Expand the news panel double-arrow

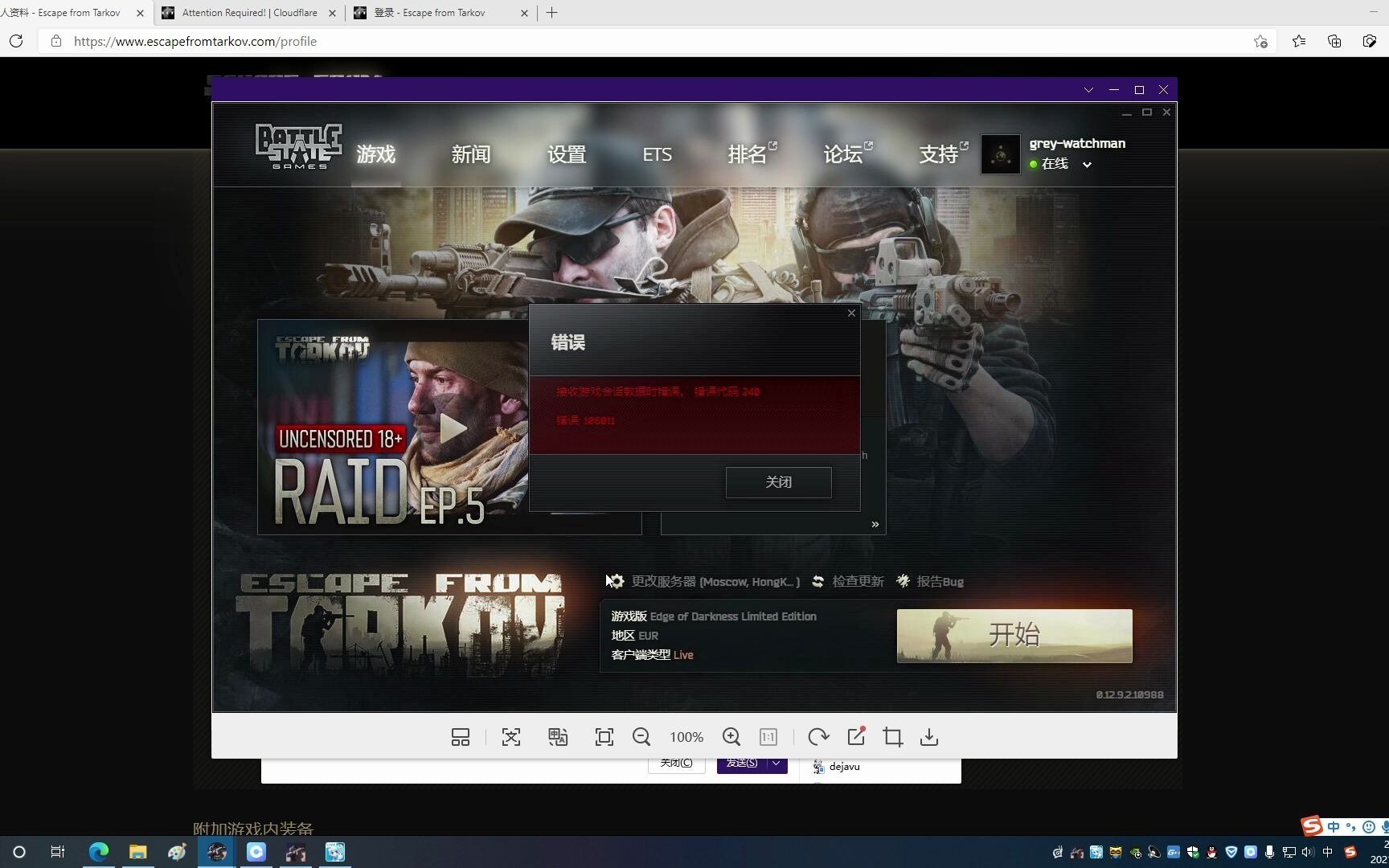tap(875, 525)
